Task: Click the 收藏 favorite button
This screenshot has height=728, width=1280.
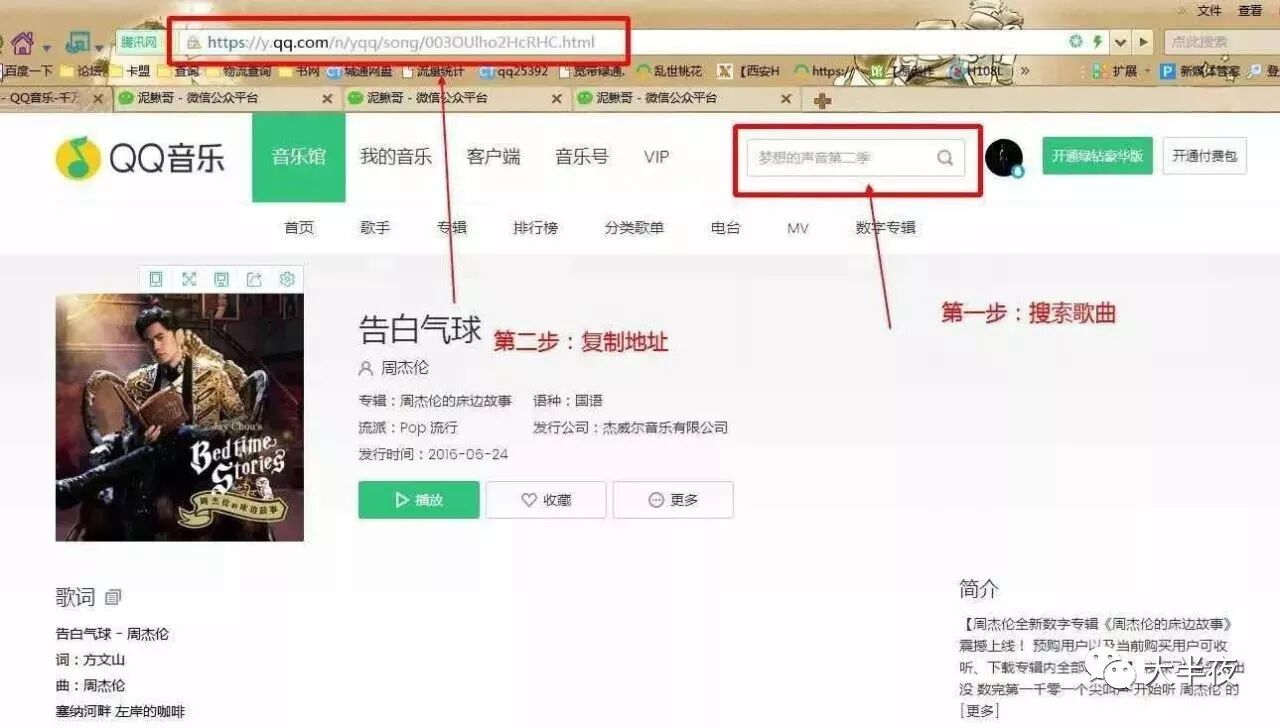Action: tap(546, 500)
